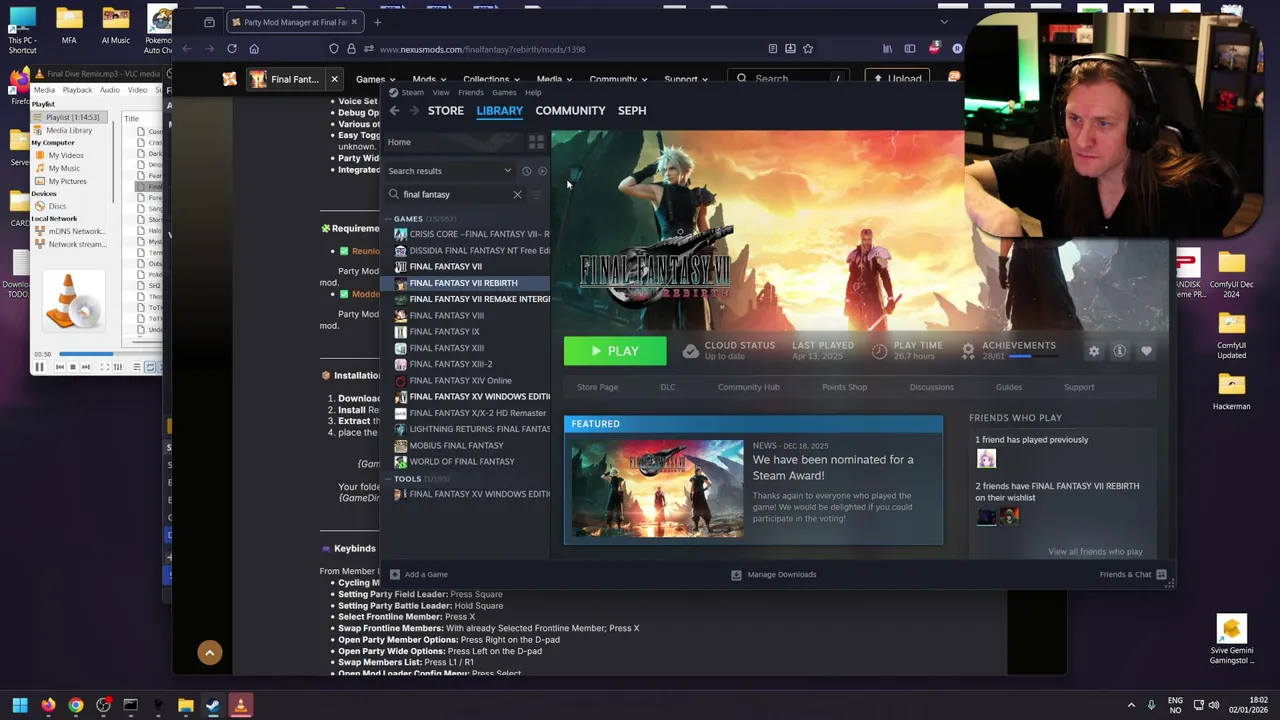
Task: Click the nexusmods URL address bar
Action: [x=570, y=49]
